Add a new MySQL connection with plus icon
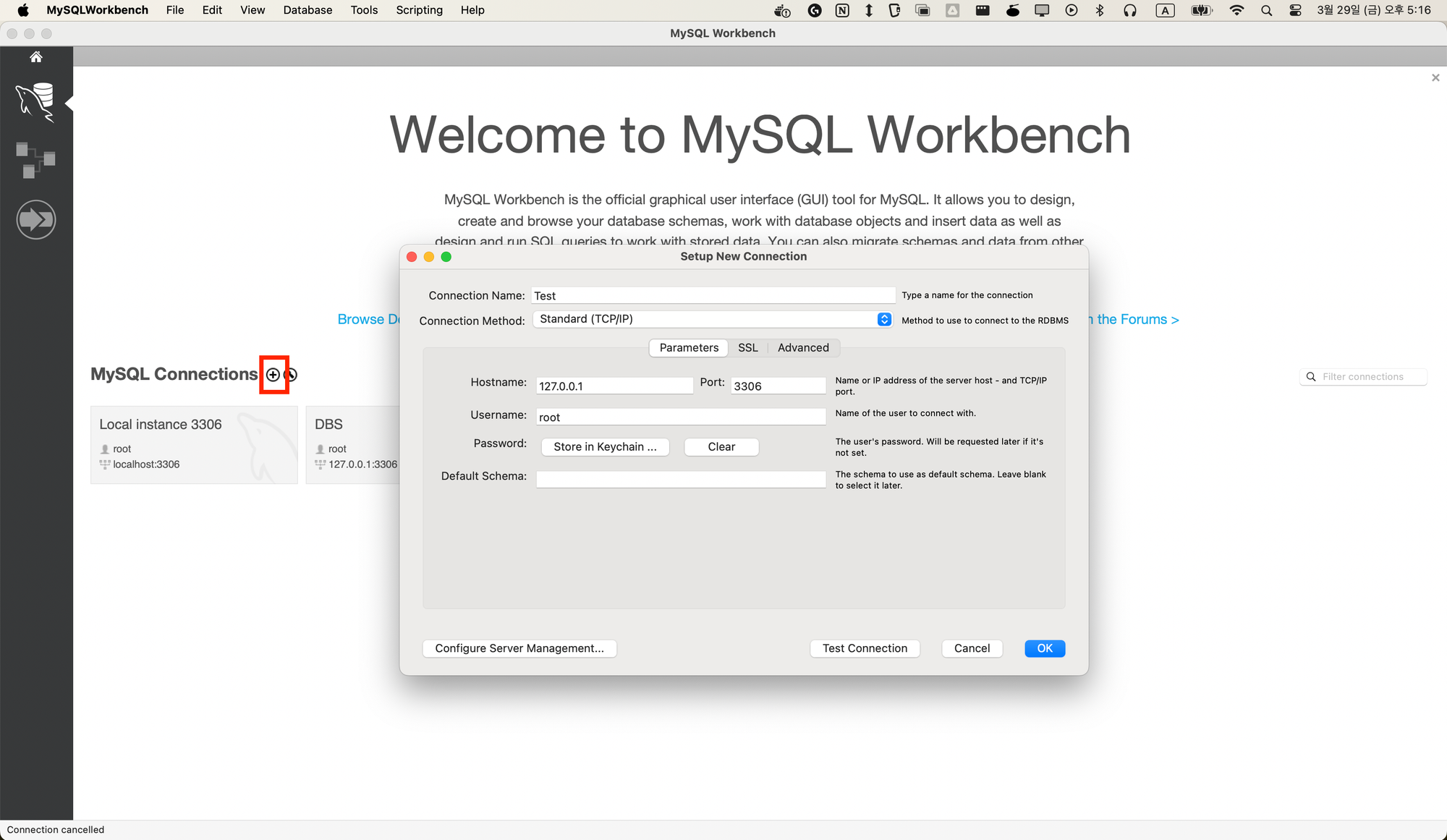 (x=273, y=375)
